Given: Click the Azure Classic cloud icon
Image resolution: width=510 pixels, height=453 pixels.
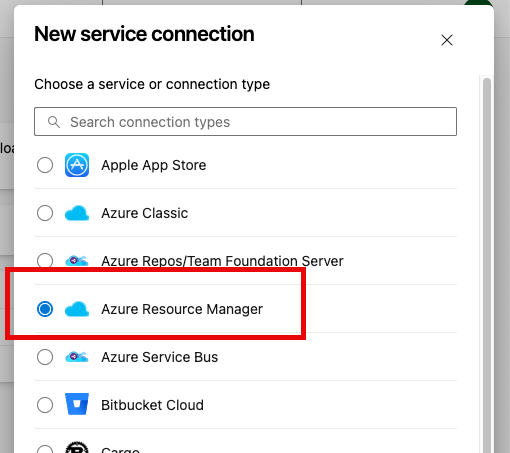Looking at the screenshot, I should click(77, 213).
